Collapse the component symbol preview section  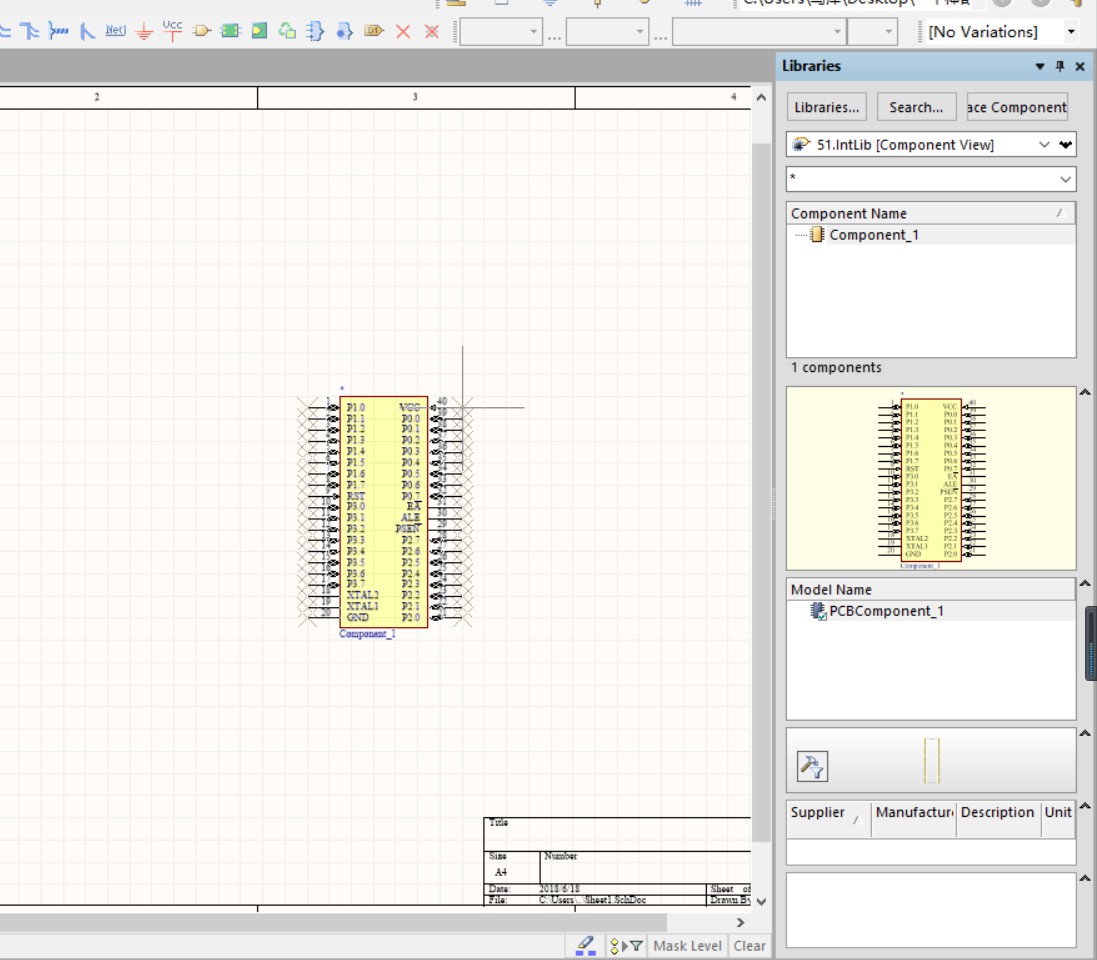tap(1085, 393)
